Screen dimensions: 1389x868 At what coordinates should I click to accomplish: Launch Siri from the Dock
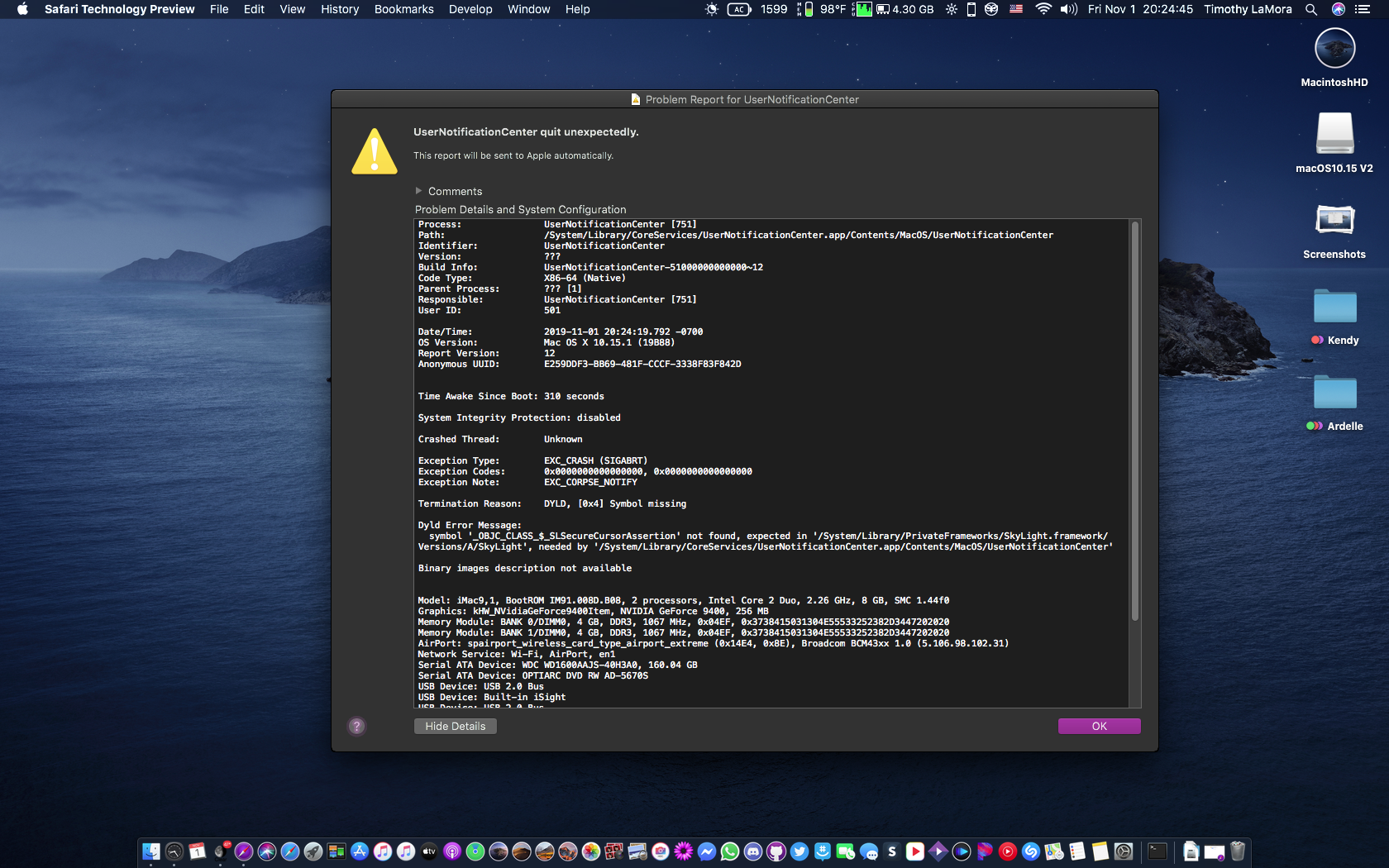pyautogui.click(x=266, y=851)
